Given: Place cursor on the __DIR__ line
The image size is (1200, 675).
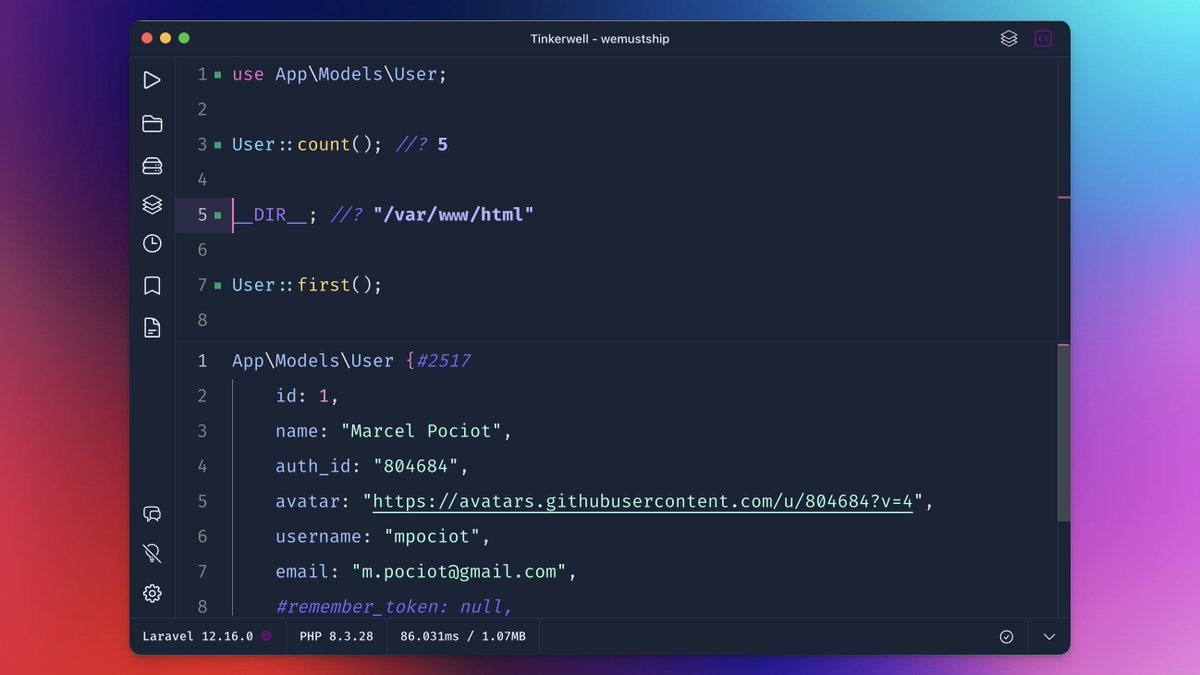Looking at the screenshot, I should pos(270,214).
